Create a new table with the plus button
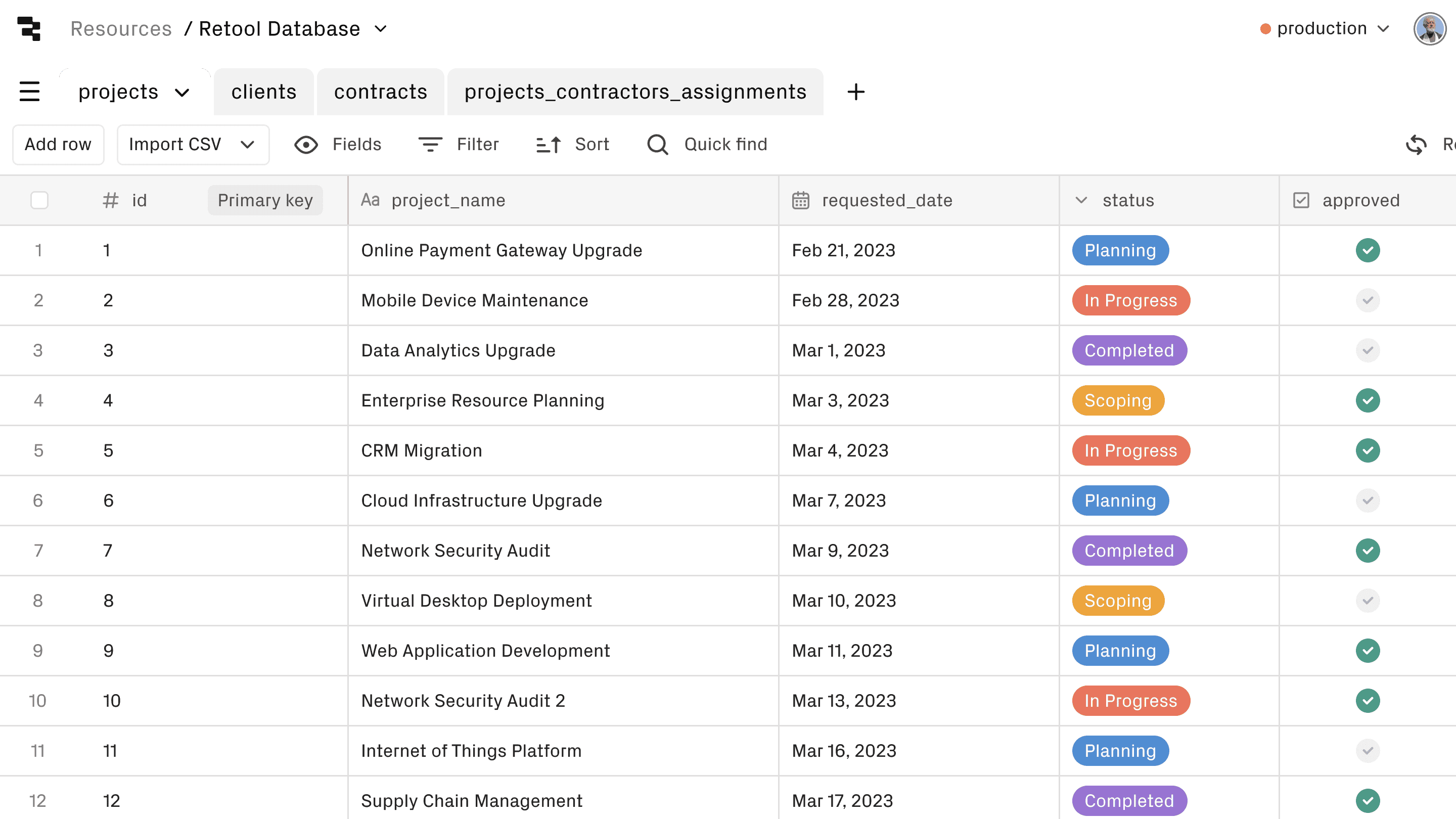 click(856, 92)
